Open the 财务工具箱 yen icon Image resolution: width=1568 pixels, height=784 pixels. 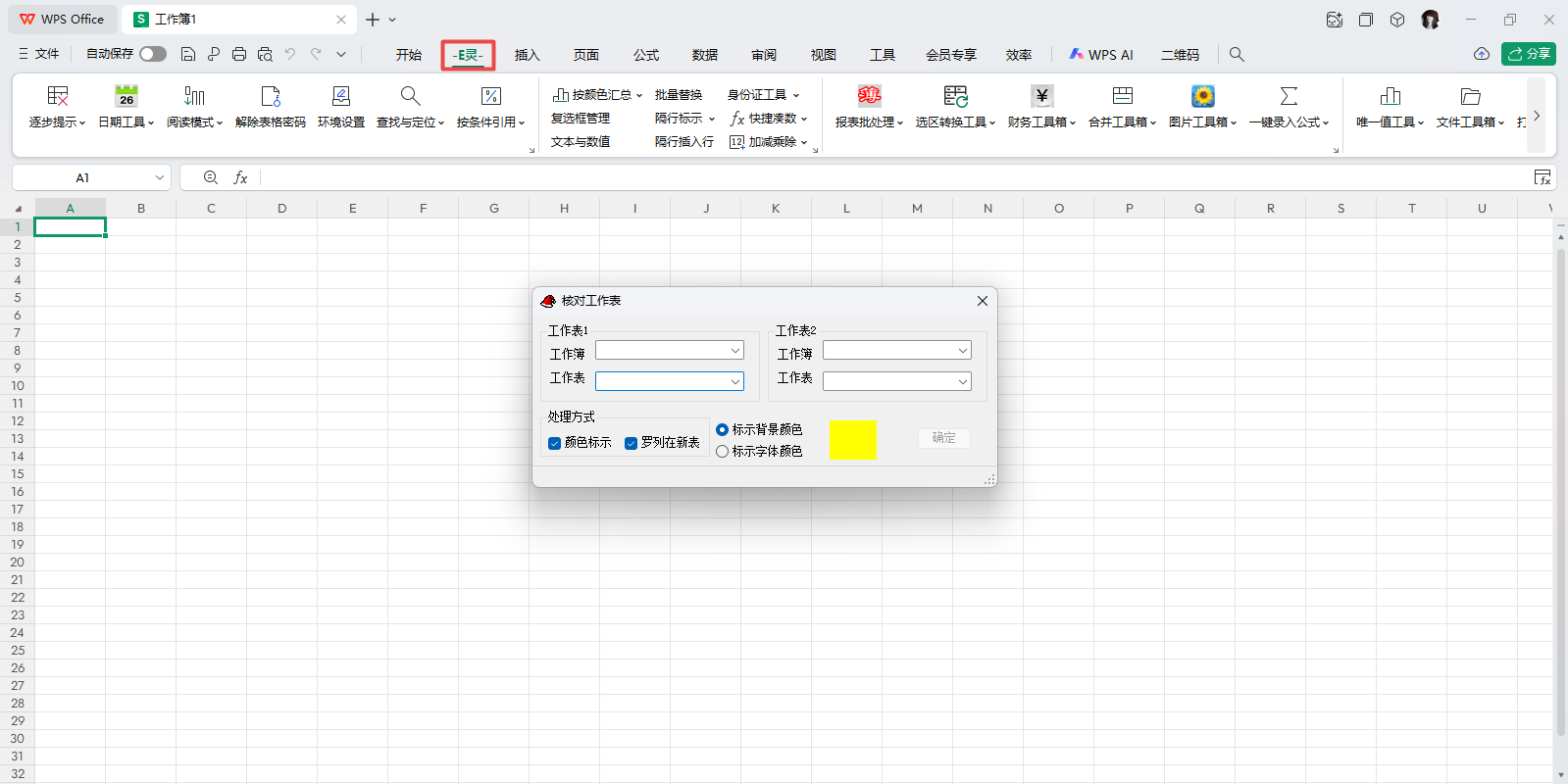1041,96
